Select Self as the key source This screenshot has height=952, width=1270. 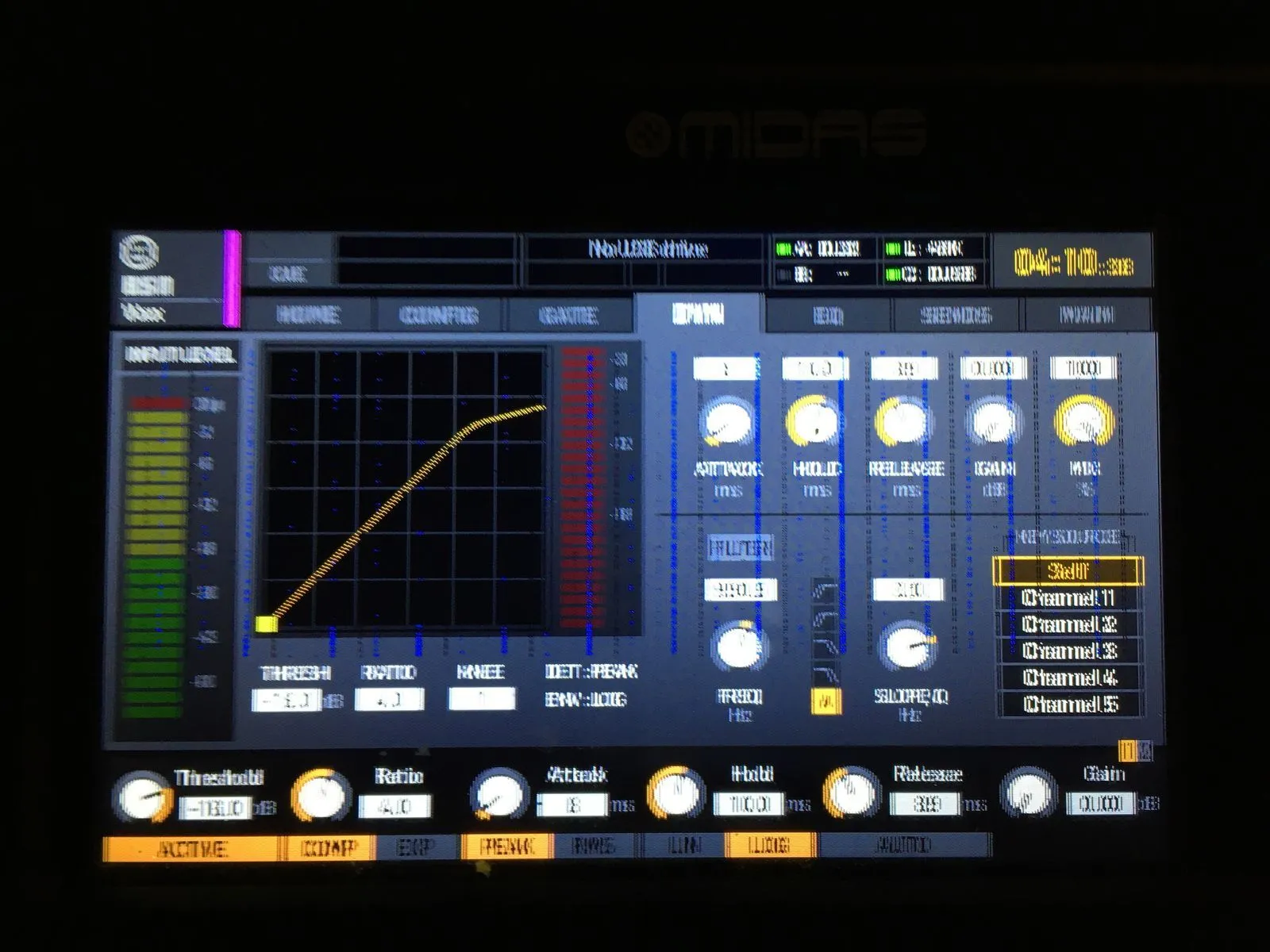pos(1068,570)
